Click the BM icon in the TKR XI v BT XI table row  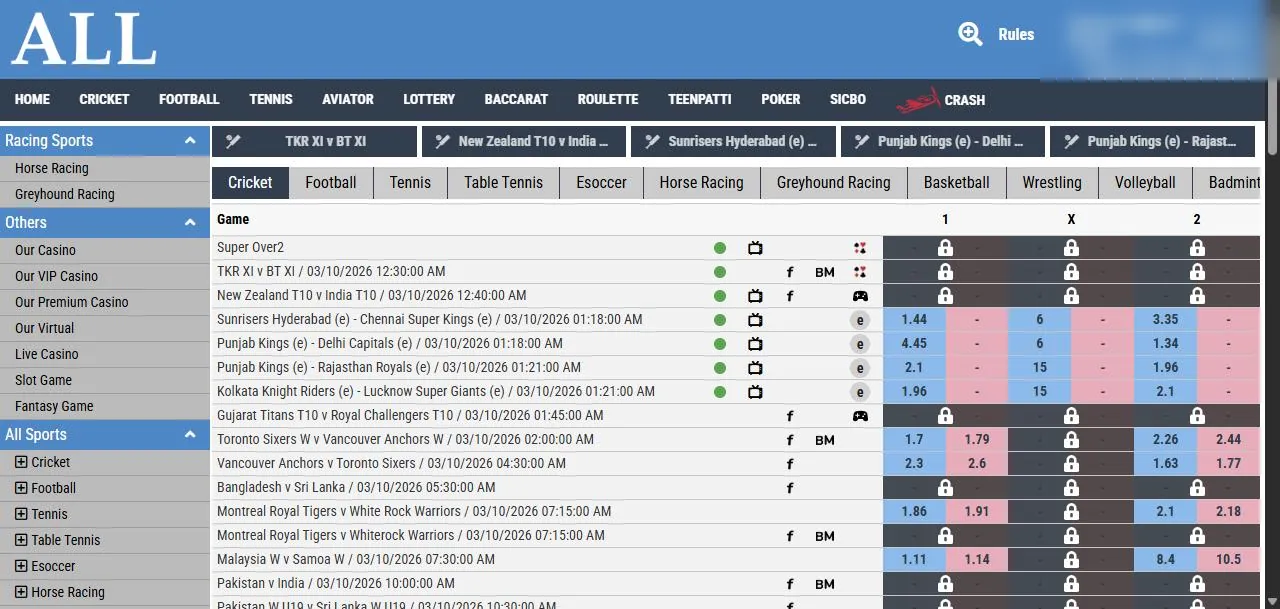[824, 272]
